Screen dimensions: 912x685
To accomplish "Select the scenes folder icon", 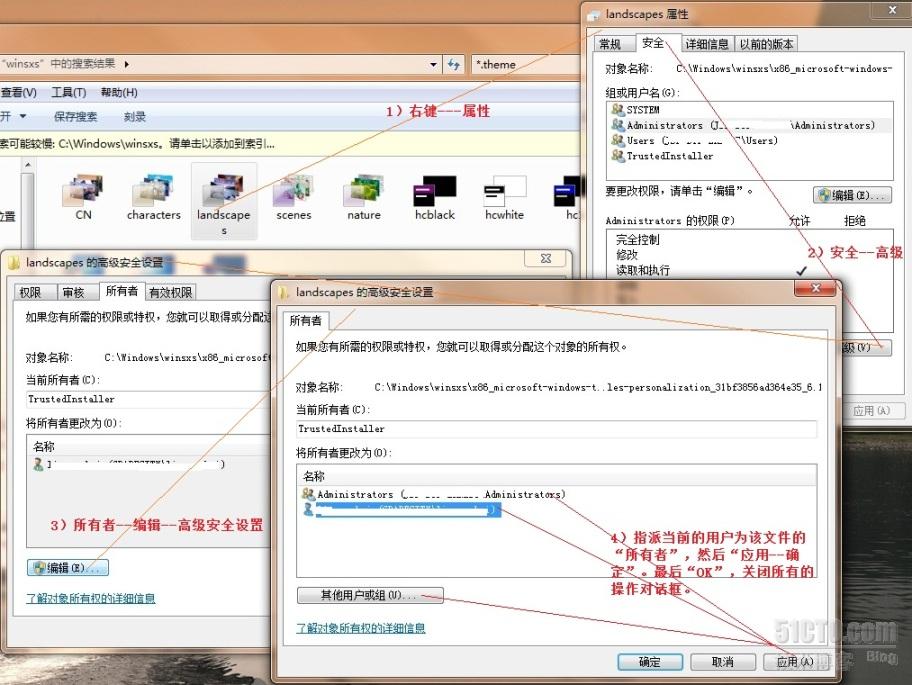I will (294, 191).
